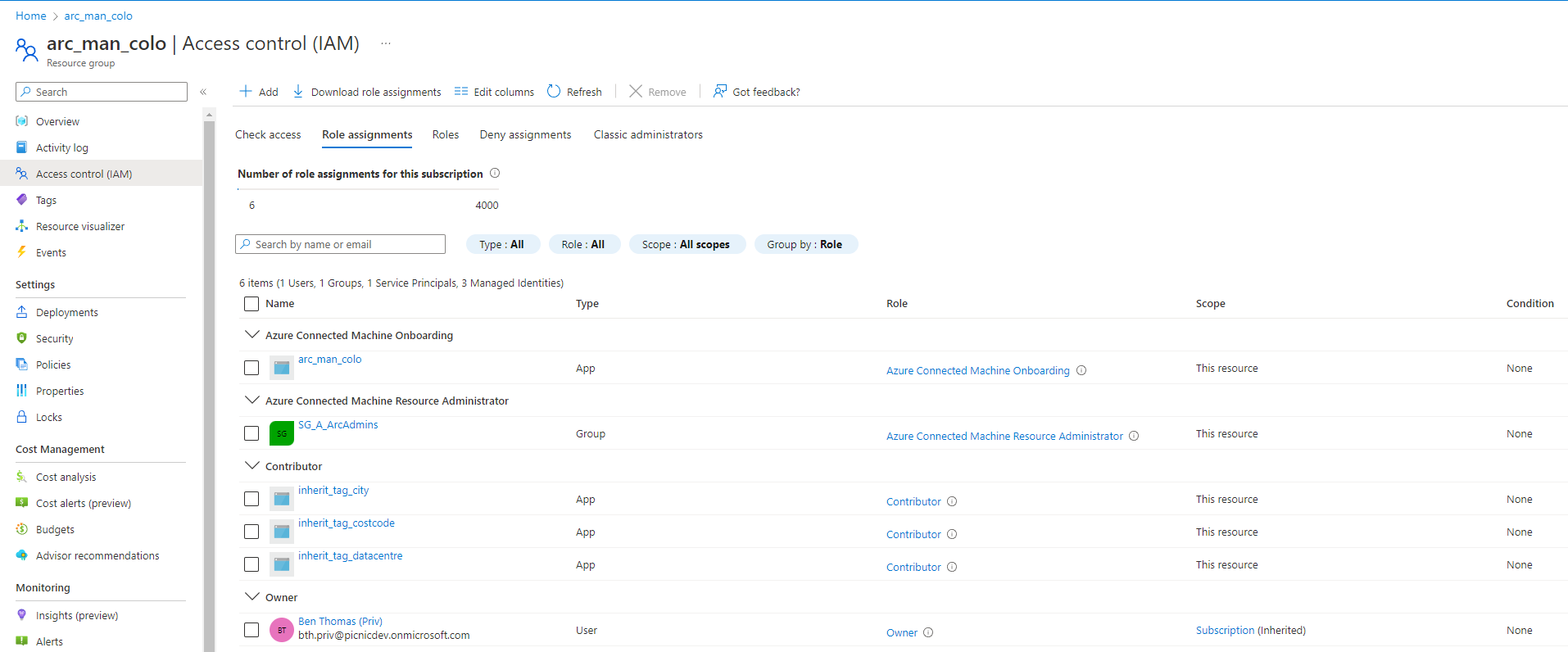Click the info icon beside subscription assignments count
This screenshot has height=652, width=1568.
point(495,173)
